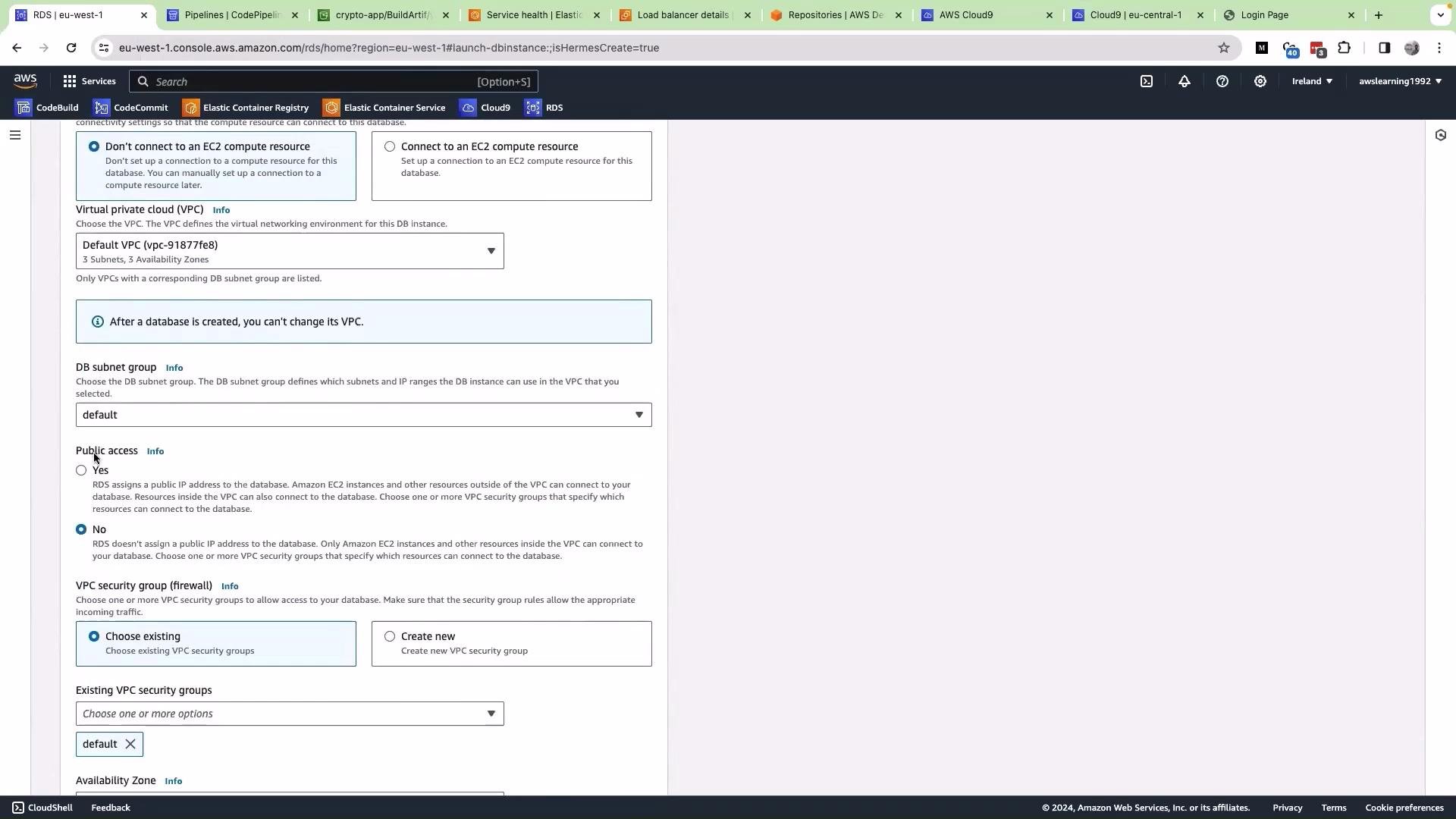Open the Virtual private cloud dropdown
The width and height of the screenshot is (1456, 819).
(x=290, y=251)
